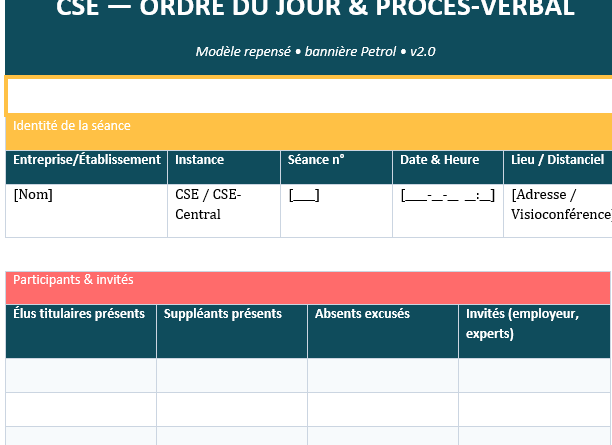Click first empty row under 'Suppléants présents'

(x=232, y=375)
